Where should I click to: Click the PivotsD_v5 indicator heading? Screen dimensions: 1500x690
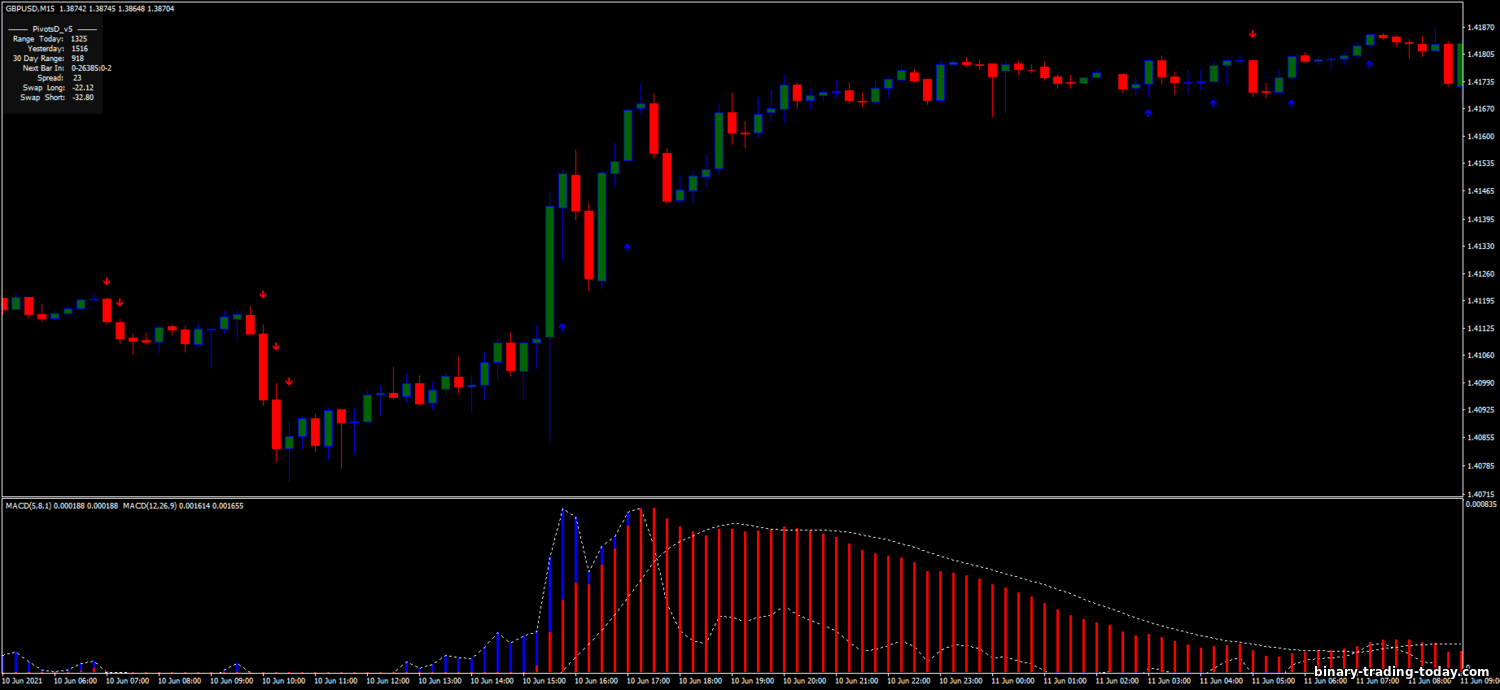pos(53,29)
